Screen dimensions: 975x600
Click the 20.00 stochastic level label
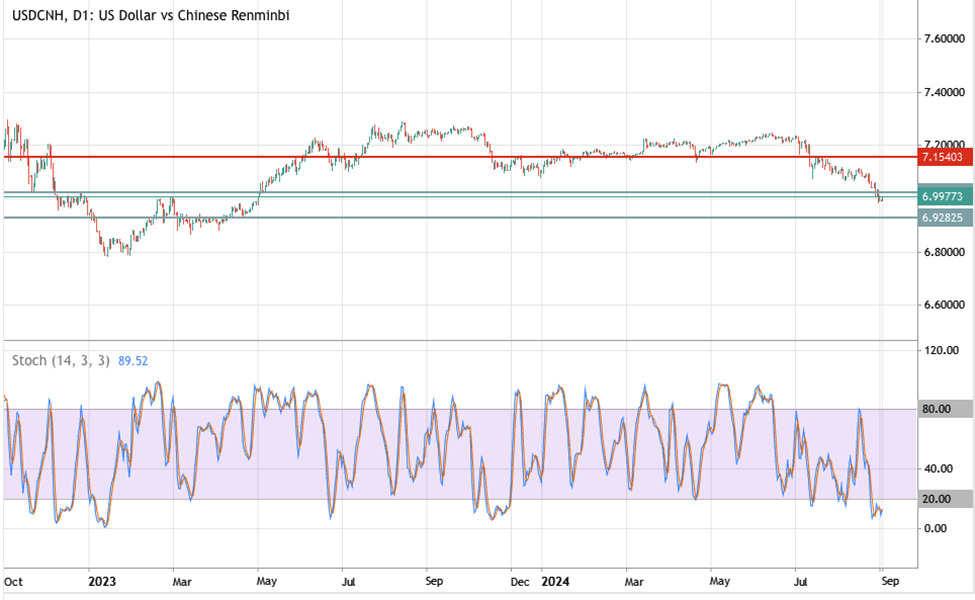click(x=945, y=499)
